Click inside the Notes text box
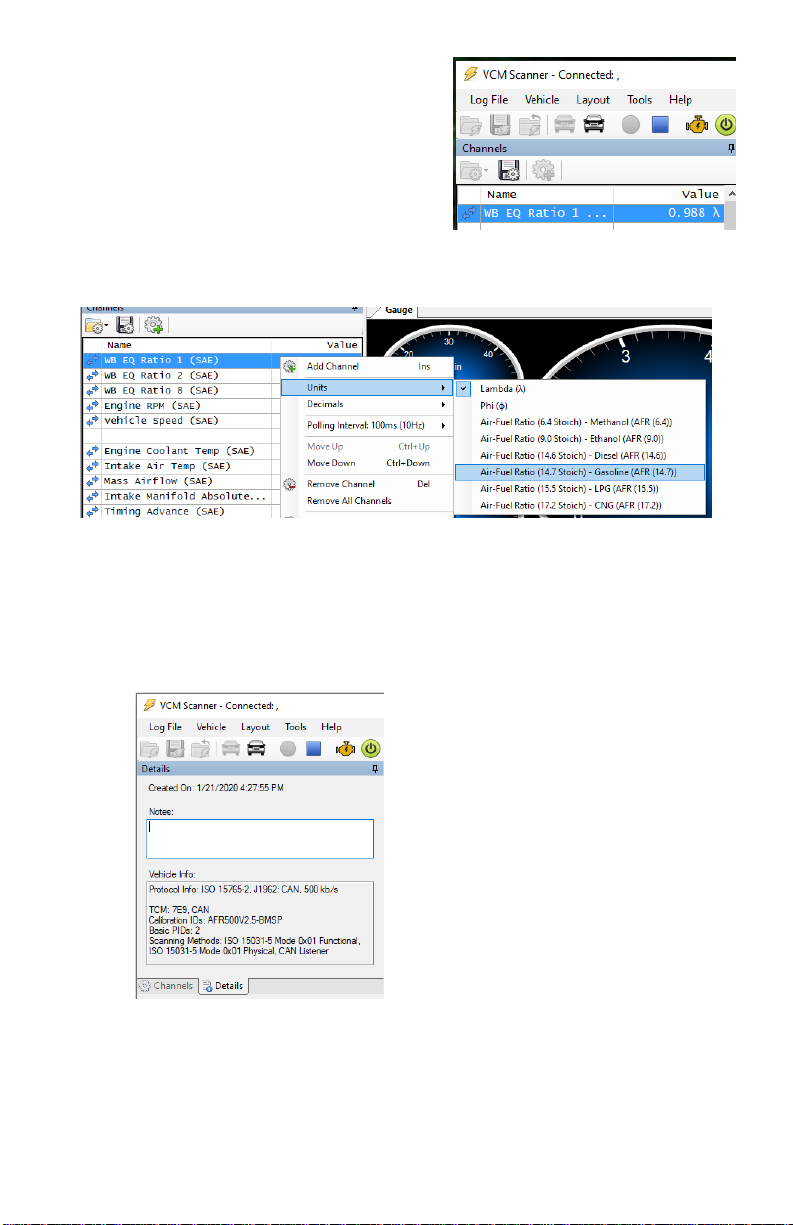The width and height of the screenshot is (793, 1225). (260, 839)
